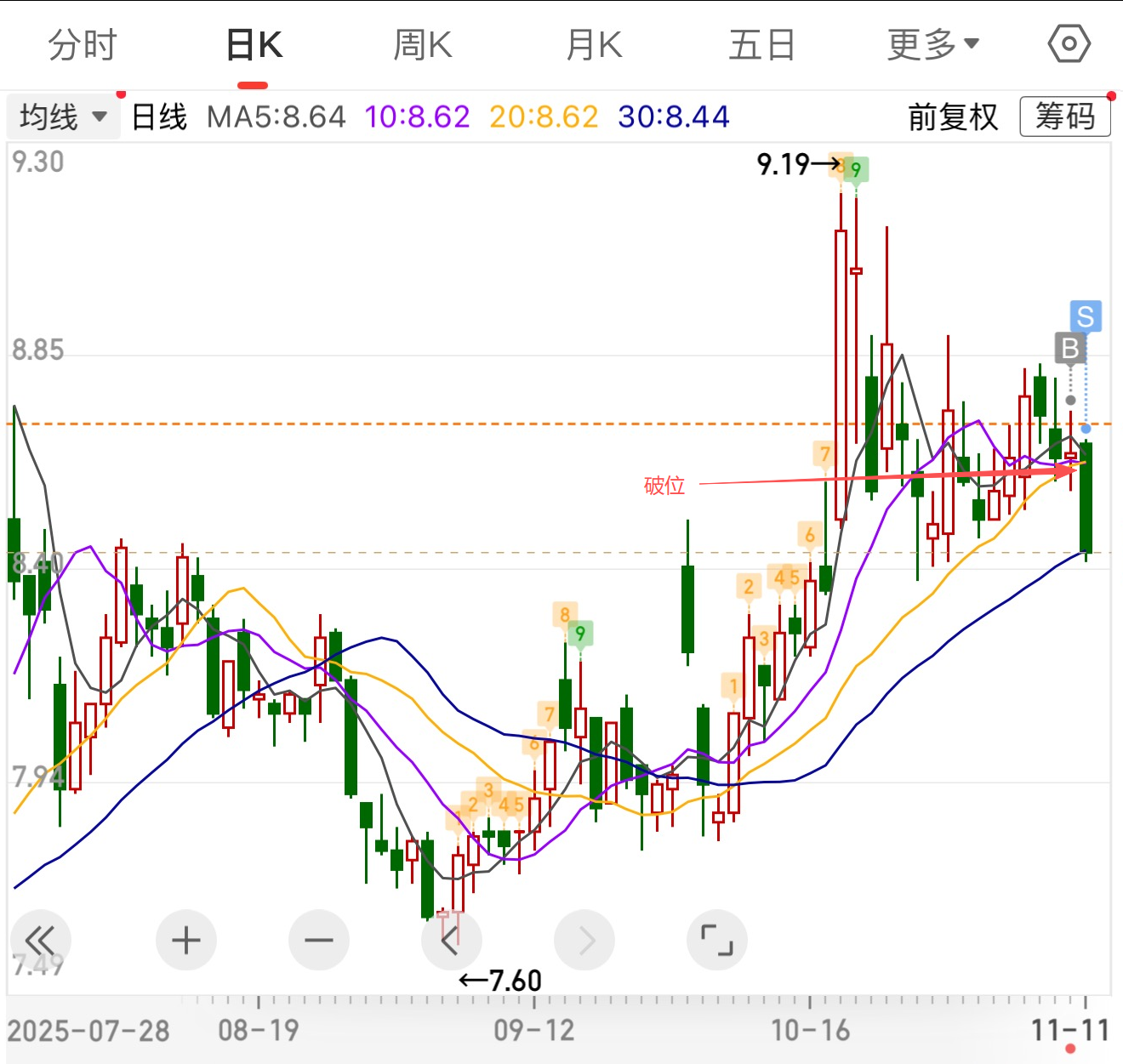Open chart settings hexagon icon

[x=1069, y=44]
